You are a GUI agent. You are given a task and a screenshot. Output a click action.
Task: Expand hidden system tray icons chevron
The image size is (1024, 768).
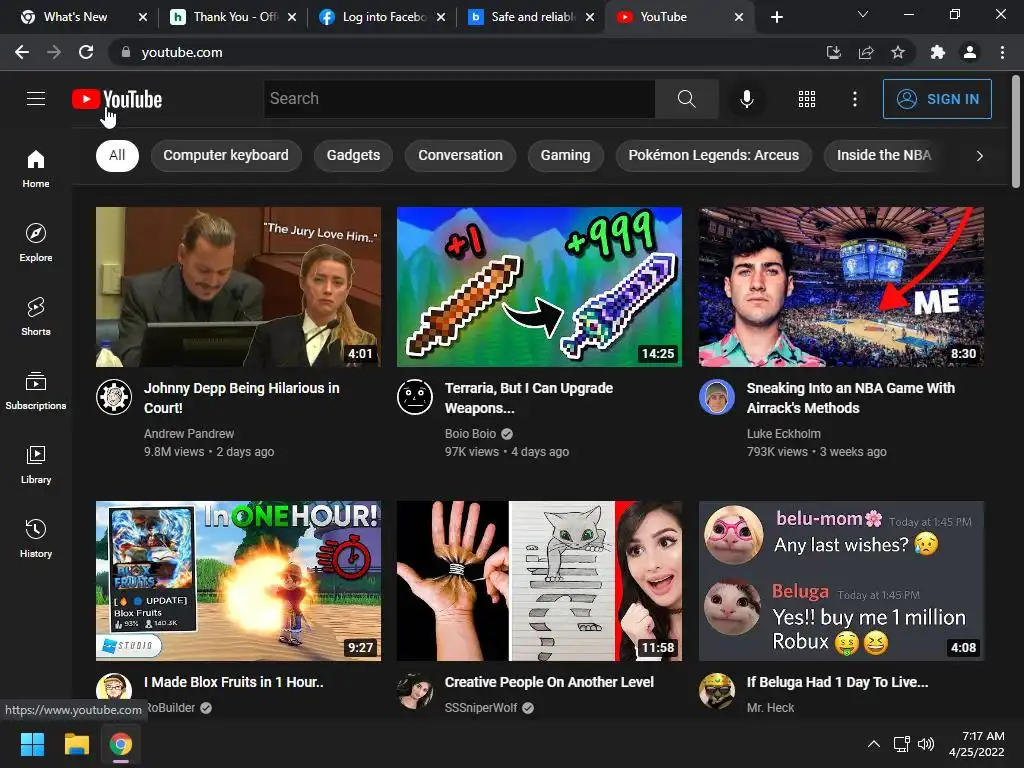click(x=873, y=744)
